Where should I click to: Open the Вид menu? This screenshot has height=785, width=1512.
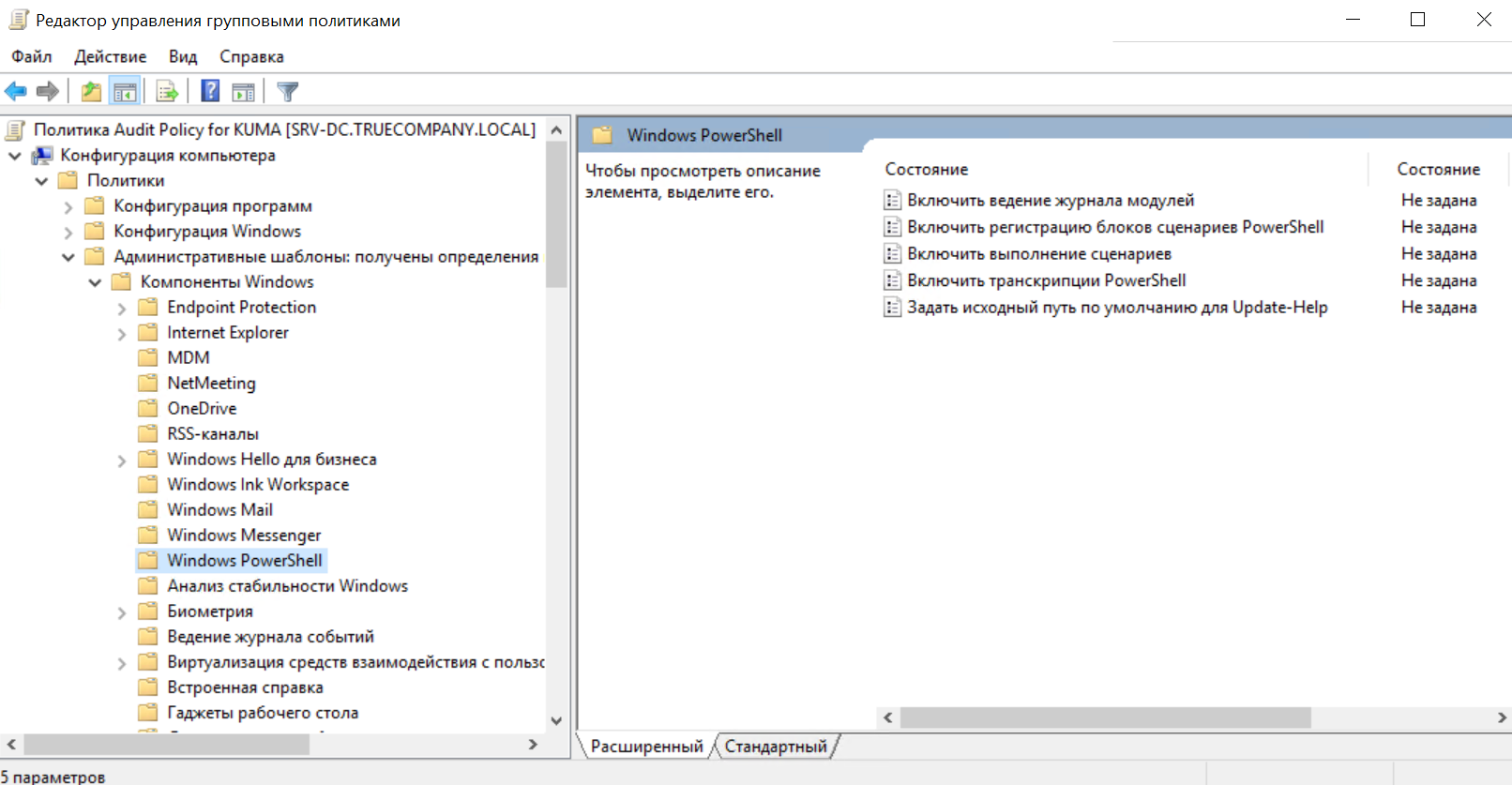click(x=183, y=57)
